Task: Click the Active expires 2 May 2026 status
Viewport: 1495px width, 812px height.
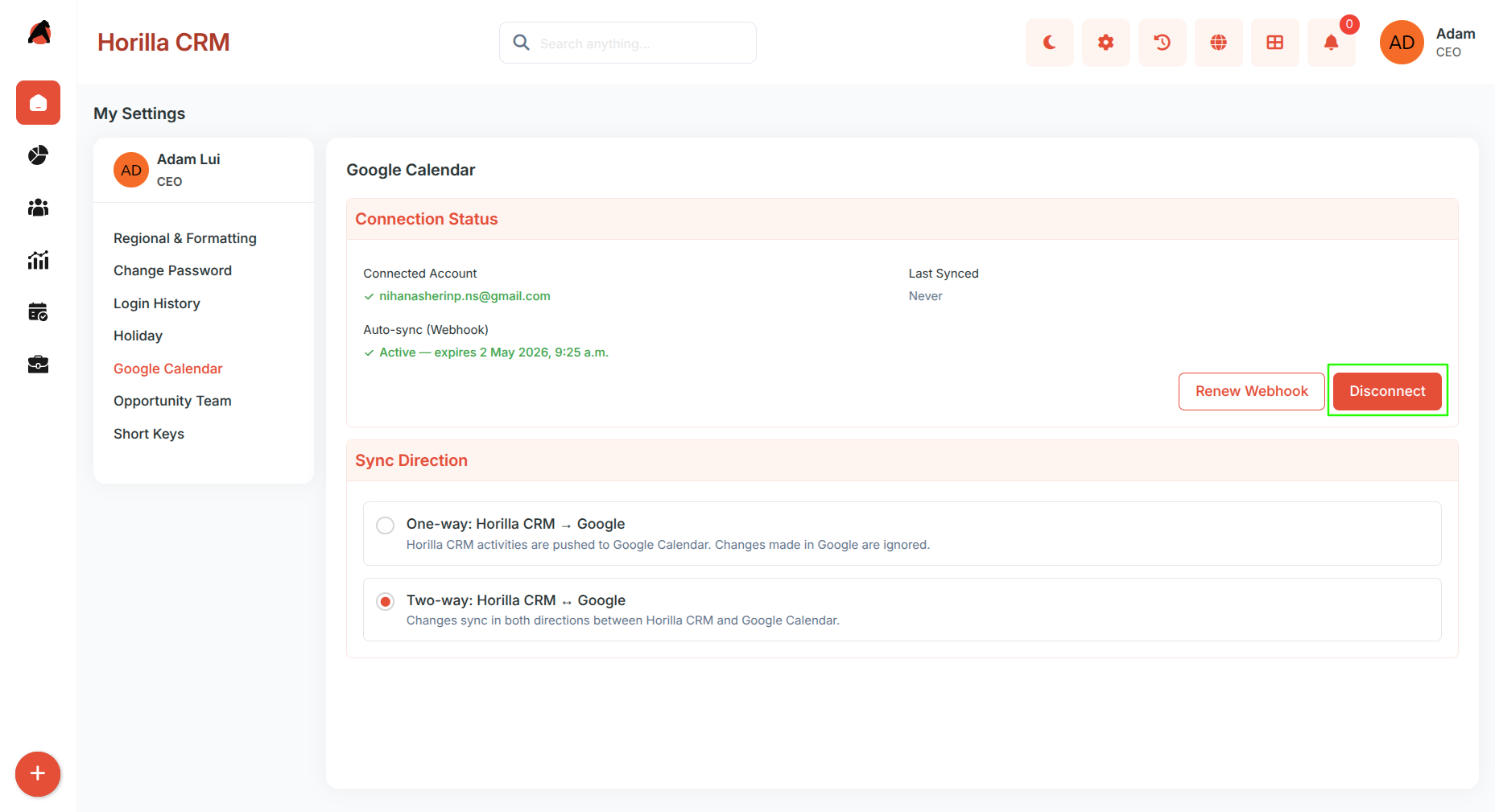Action: 494,352
